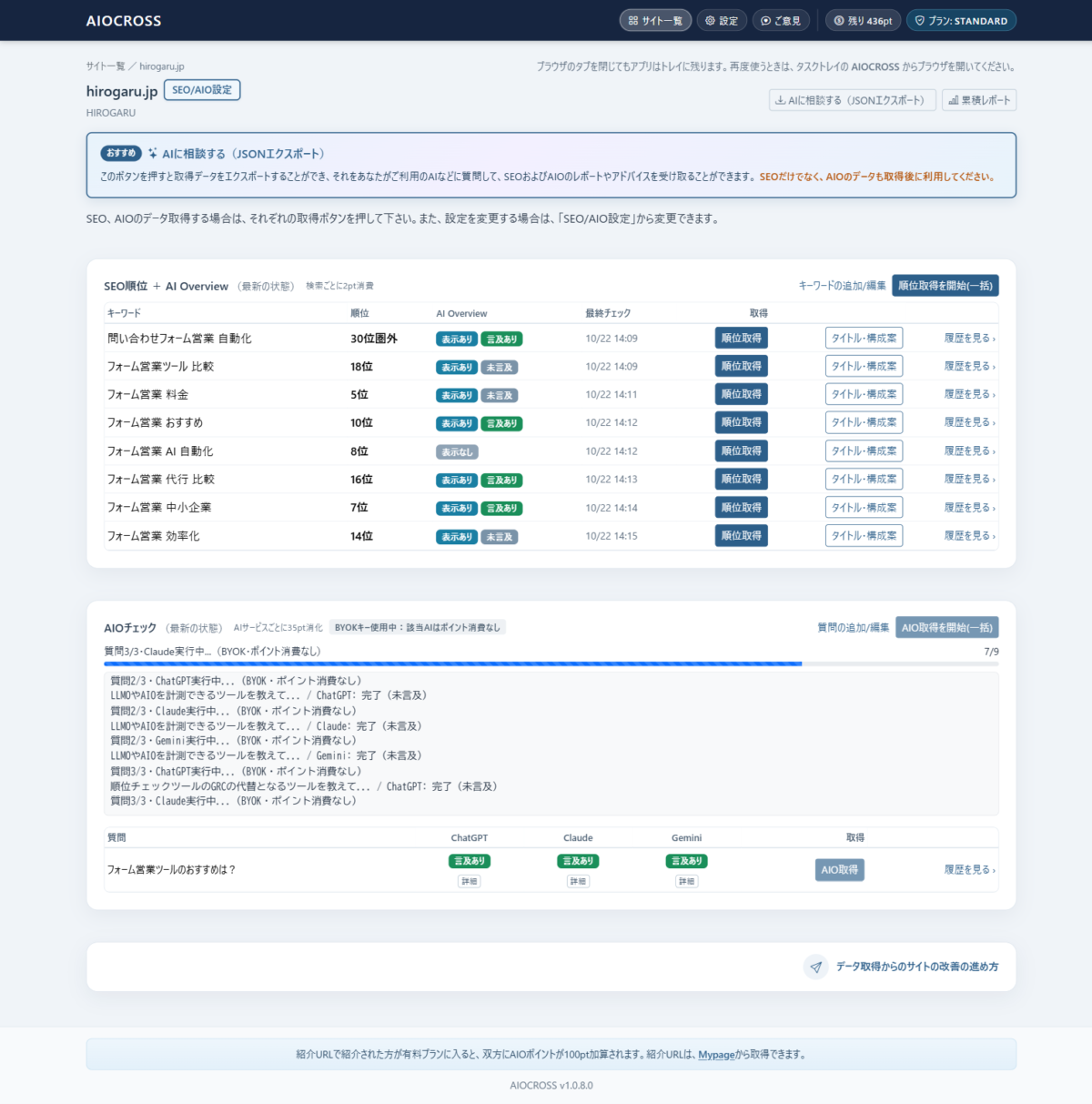This screenshot has width=1092, height=1104.
Task: Open タイトル・構成案 for フォーム営業 効率化
Action: pyautogui.click(x=864, y=536)
